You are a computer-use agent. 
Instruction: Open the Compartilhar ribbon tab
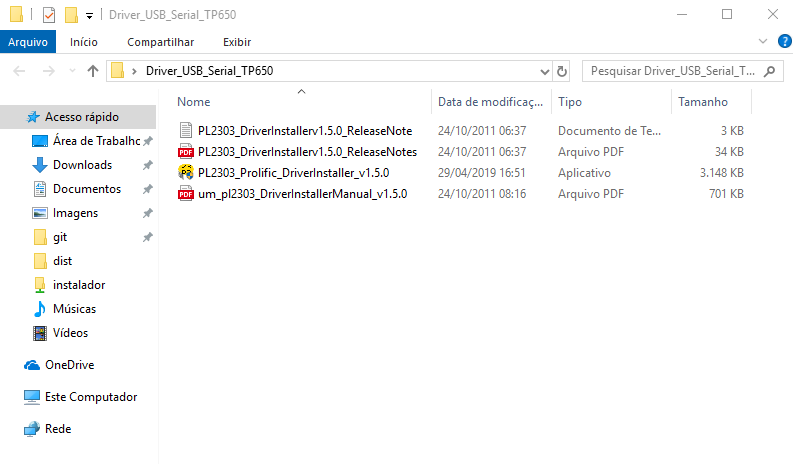[160, 42]
